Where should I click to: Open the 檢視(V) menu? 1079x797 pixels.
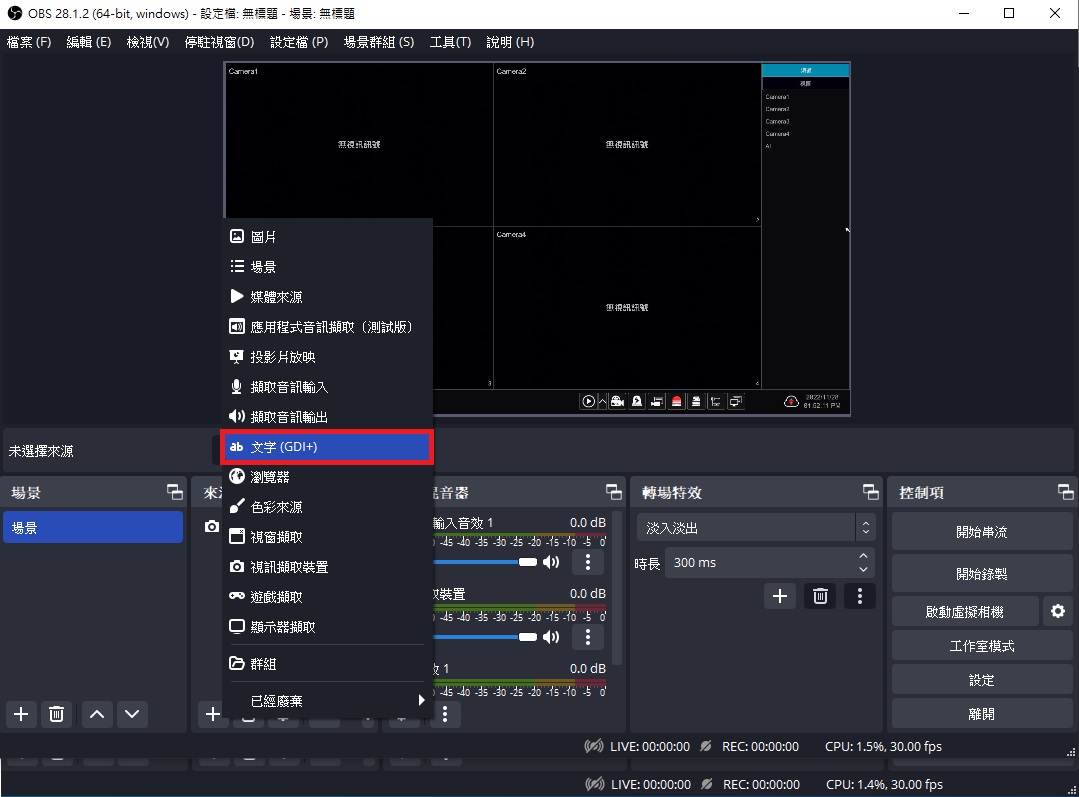[148, 42]
